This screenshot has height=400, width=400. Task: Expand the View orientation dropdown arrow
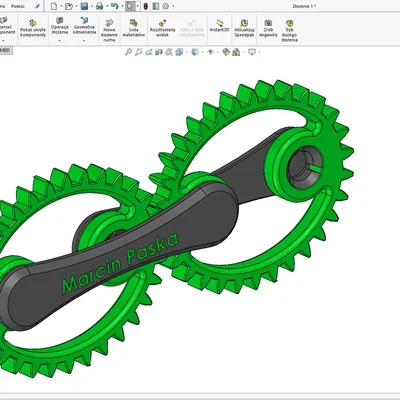186,52
